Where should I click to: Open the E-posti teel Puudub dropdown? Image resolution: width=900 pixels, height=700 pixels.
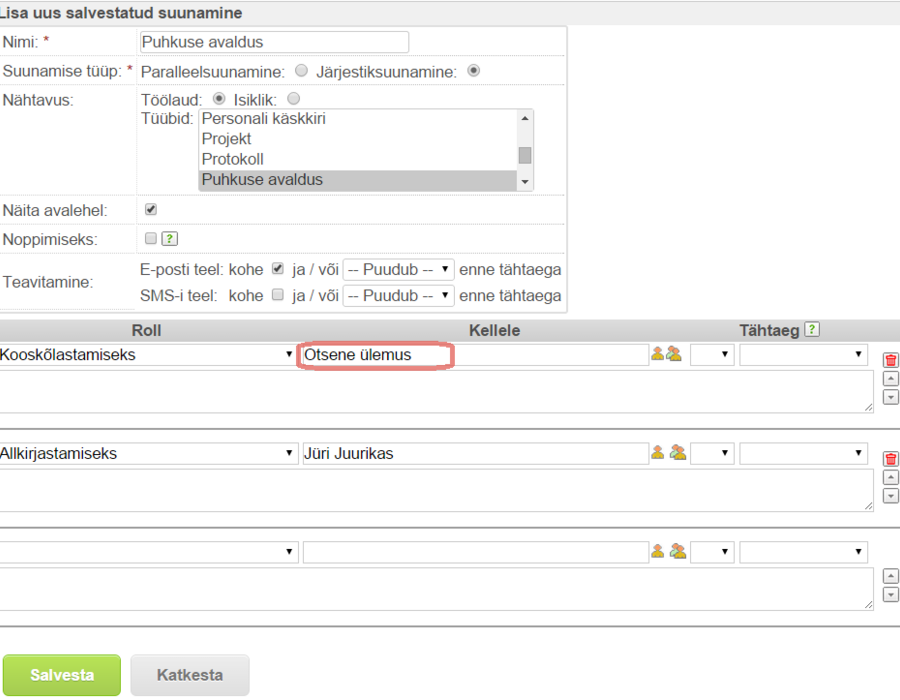tap(398, 269)
